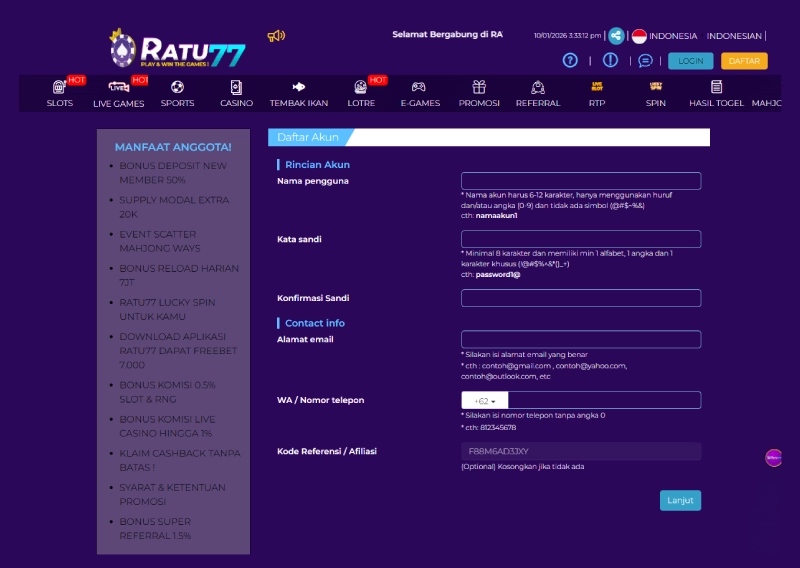Click the Lanjut button
The image size is (800, 568).
(680, 500)
